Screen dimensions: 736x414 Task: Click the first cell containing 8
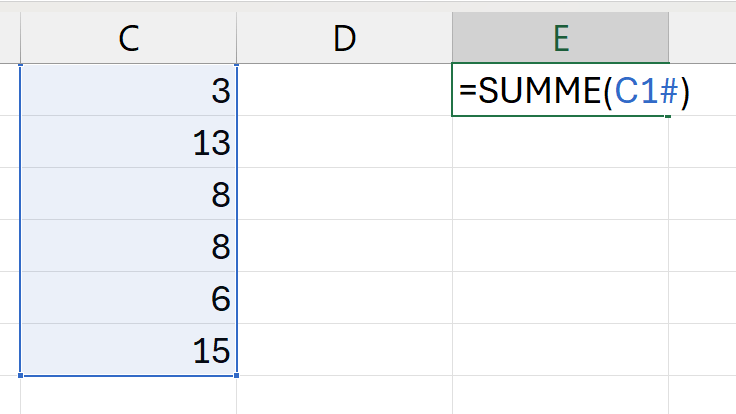[x=128, y=195]
